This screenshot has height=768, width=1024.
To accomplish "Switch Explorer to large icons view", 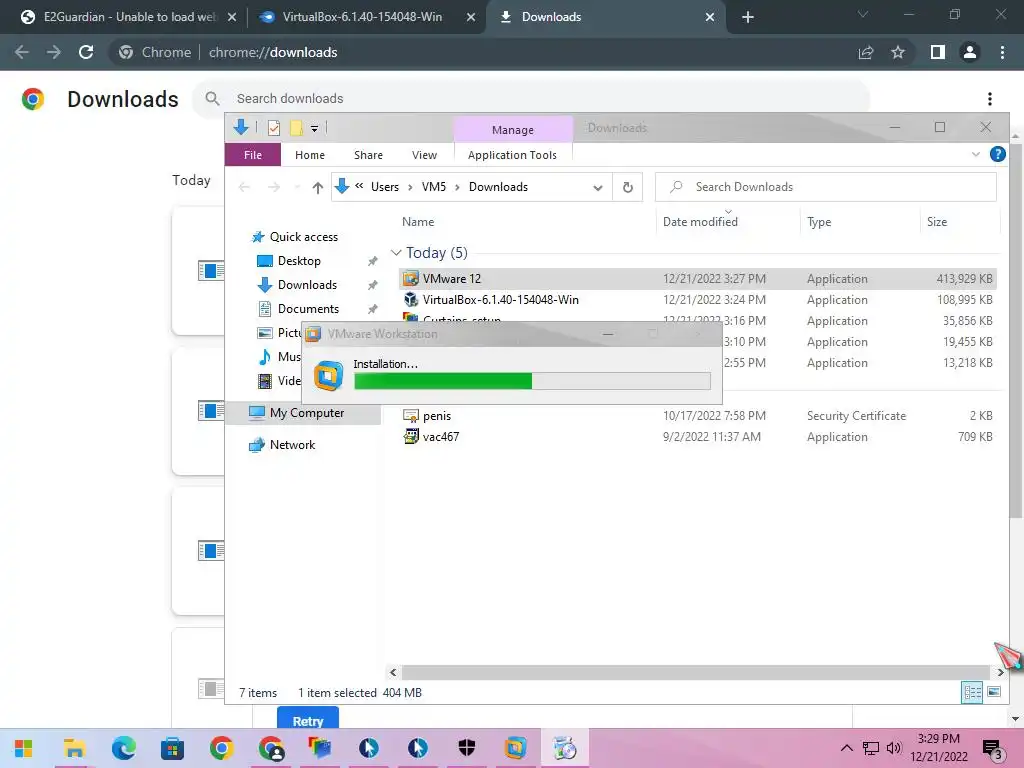I will [x=994, y=692].
